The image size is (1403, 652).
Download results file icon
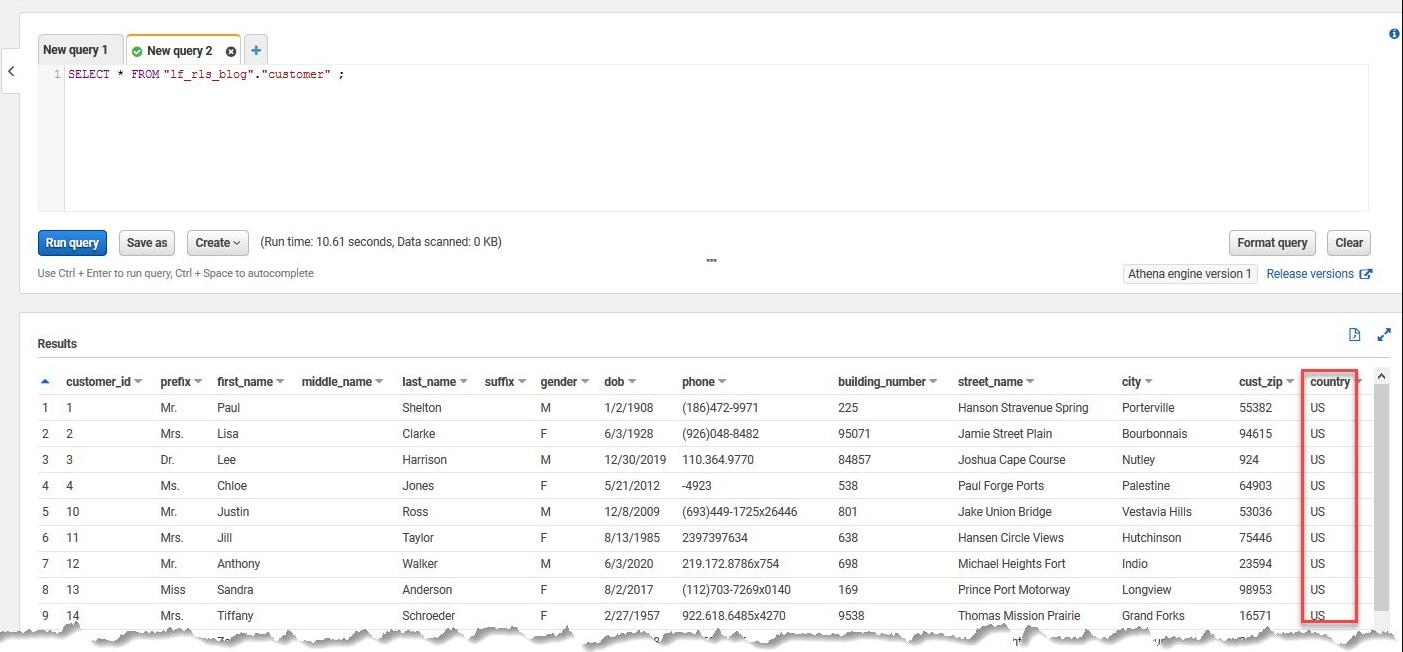[x=1354, y=335]
